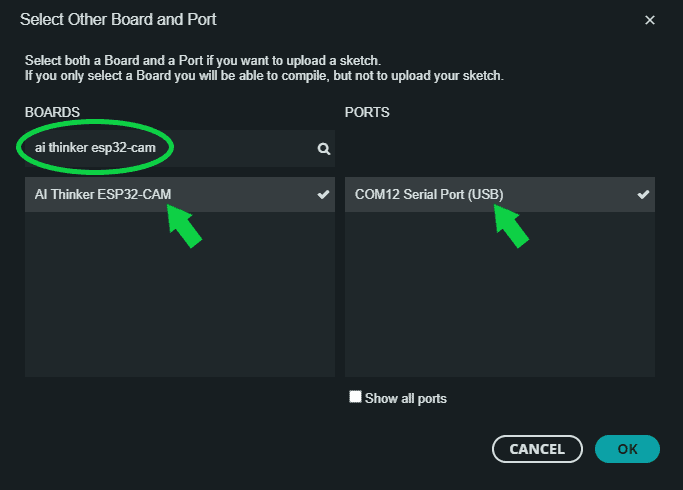The image size is (683, 490).
Task: Click the BOARDS section heading
Action: pos(52,112)
